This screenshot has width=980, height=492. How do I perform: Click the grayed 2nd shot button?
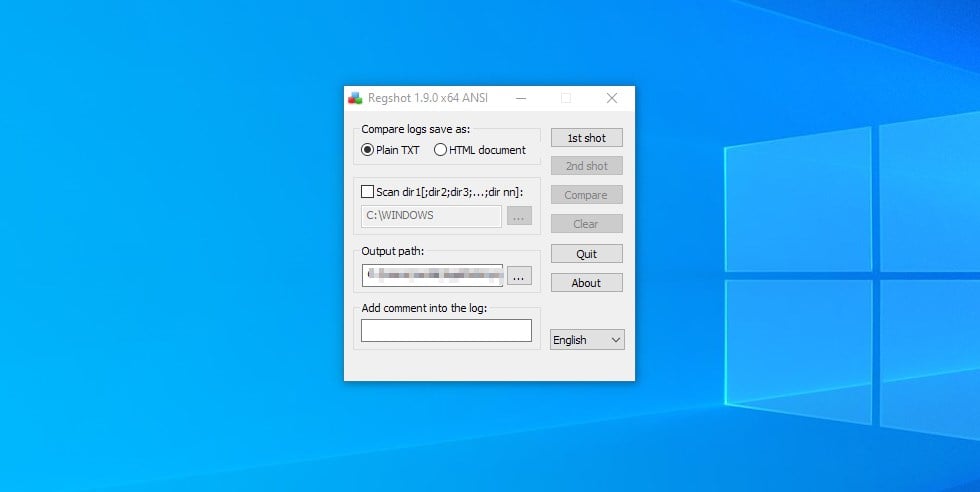coord(586,166)
